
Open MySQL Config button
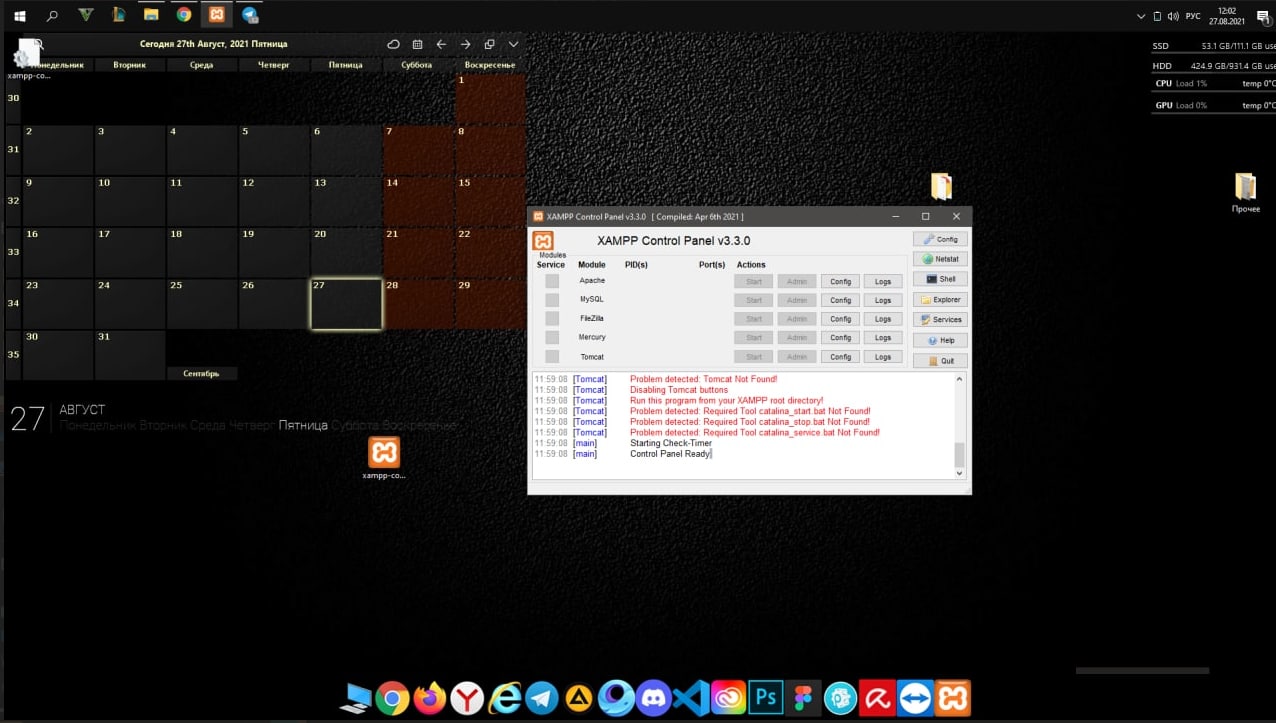click(840, 300)
